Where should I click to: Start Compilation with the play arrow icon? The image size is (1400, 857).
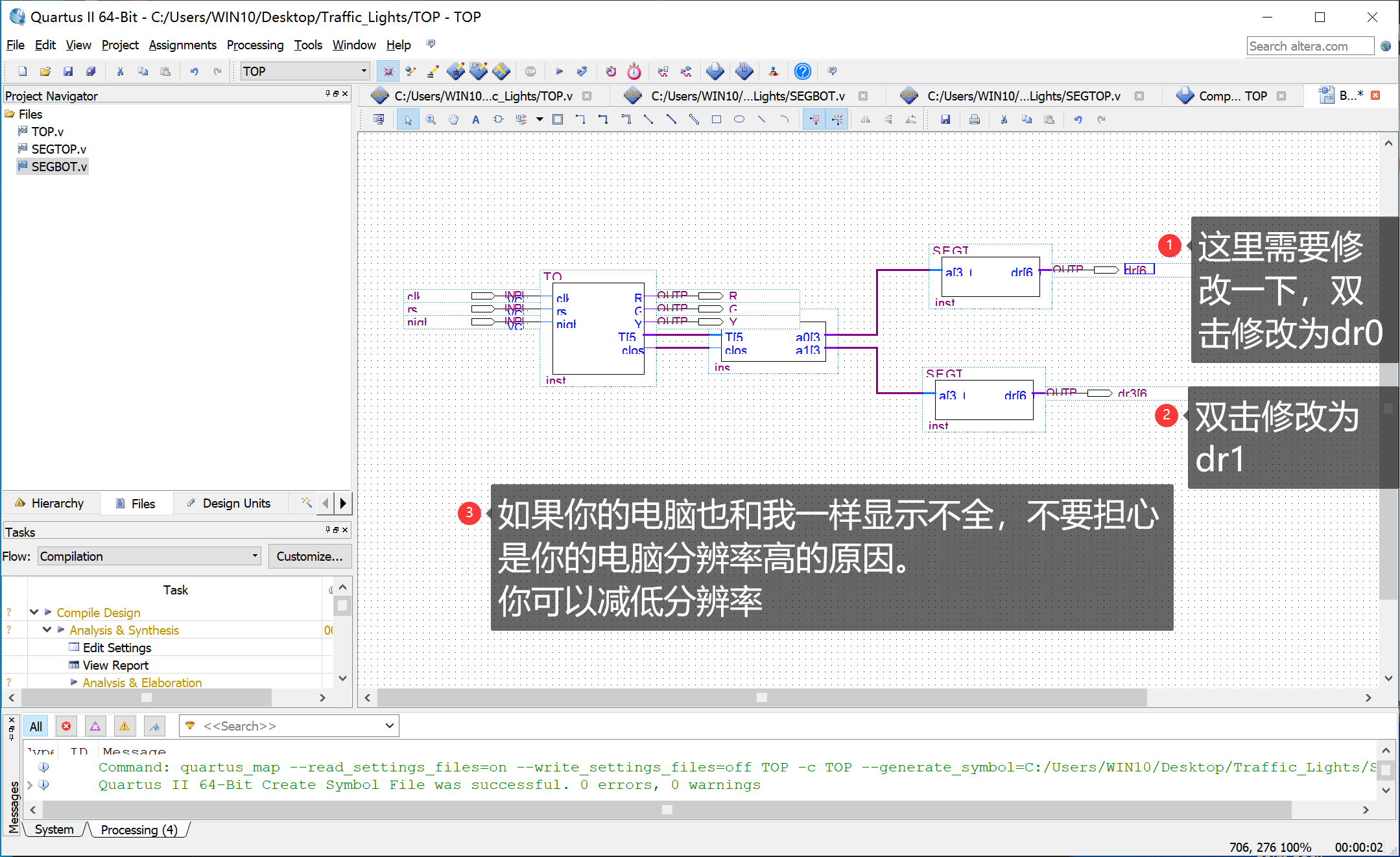[559, 71]
